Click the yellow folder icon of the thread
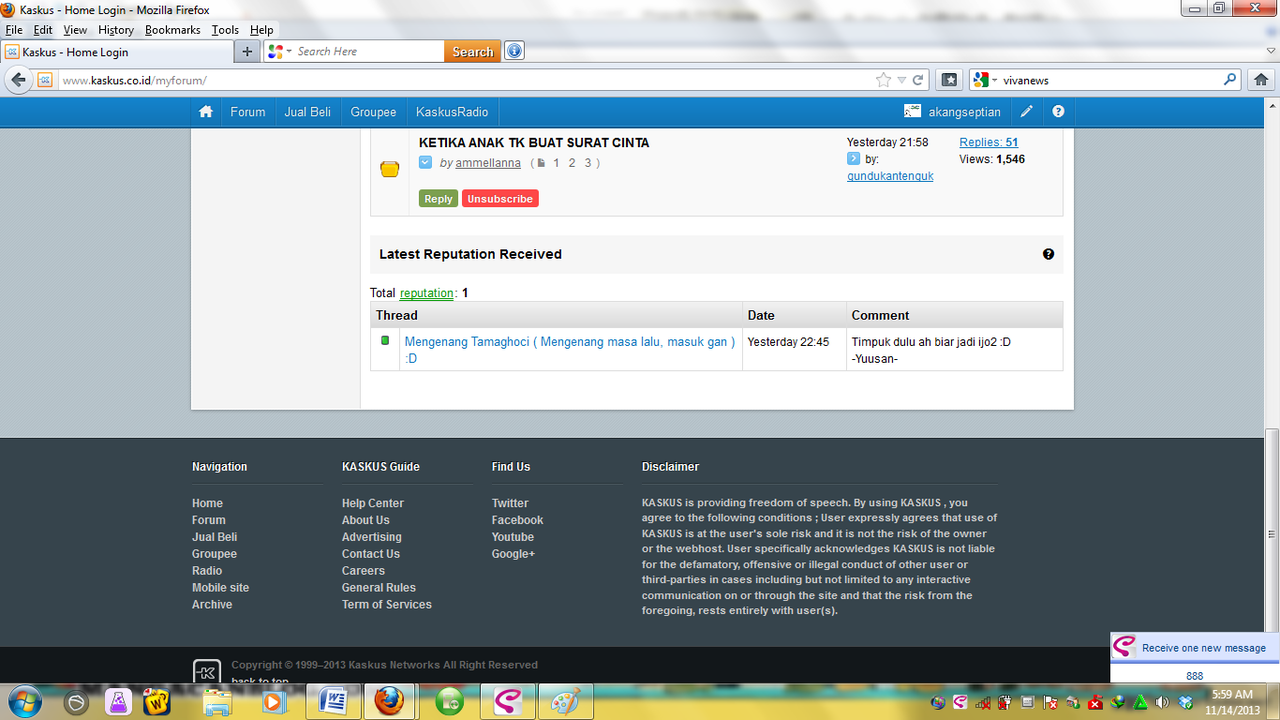Image resolution: width=1280 pixels, height=720 pixels. tap(390, 169)
